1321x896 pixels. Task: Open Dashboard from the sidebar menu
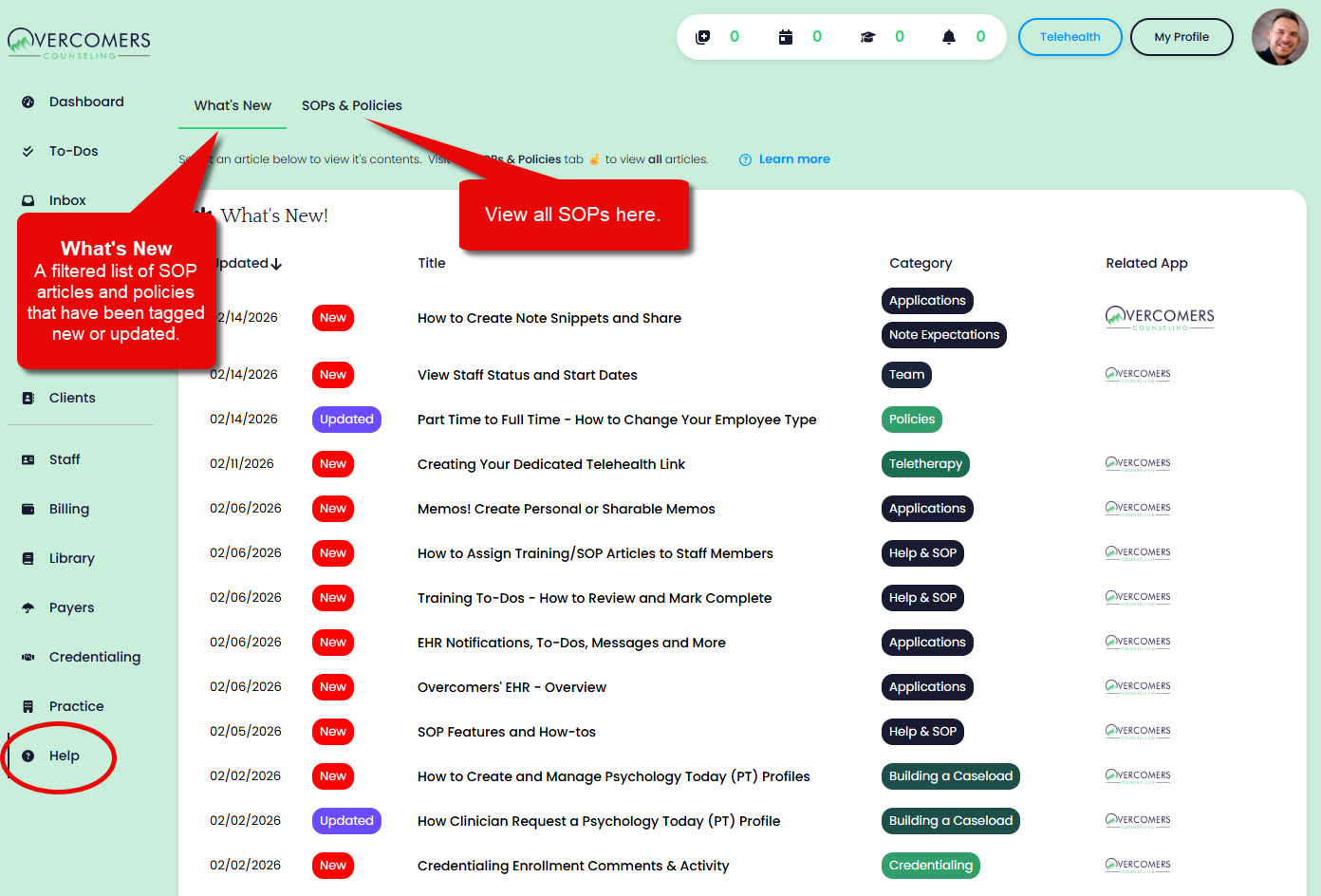(x=86, y=102)
